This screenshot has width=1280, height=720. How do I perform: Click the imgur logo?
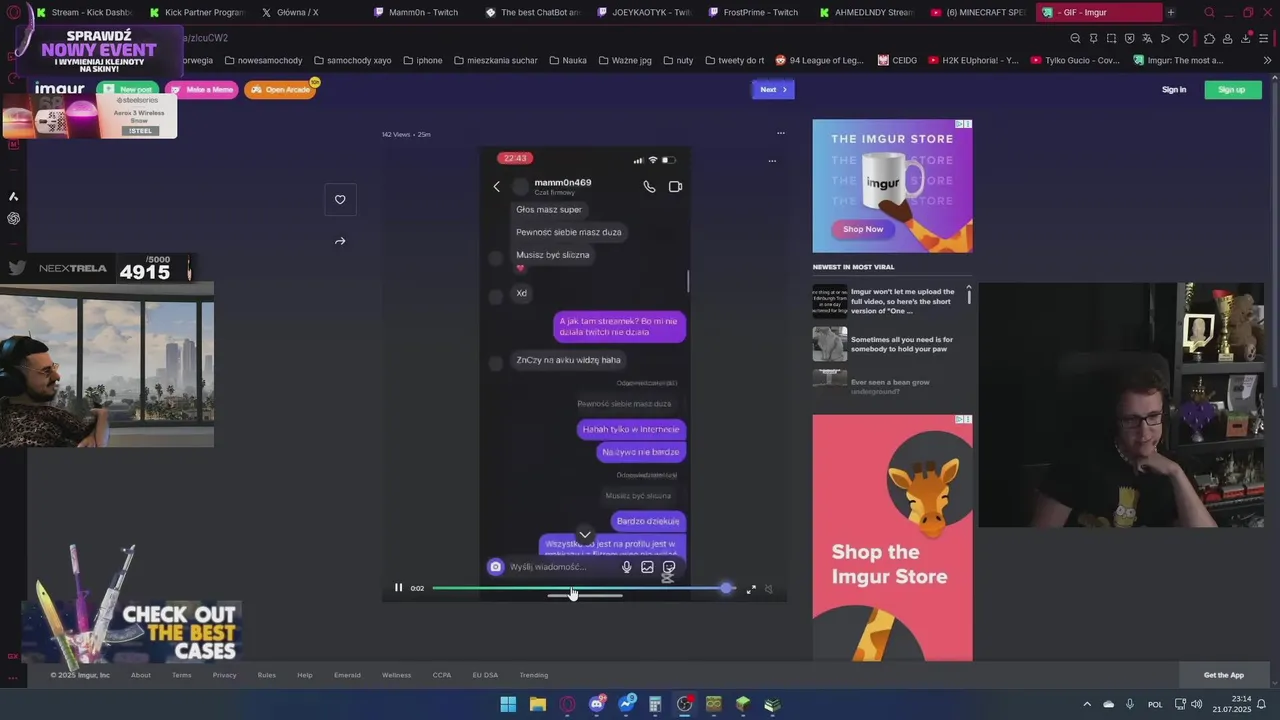tap(59, 89)
